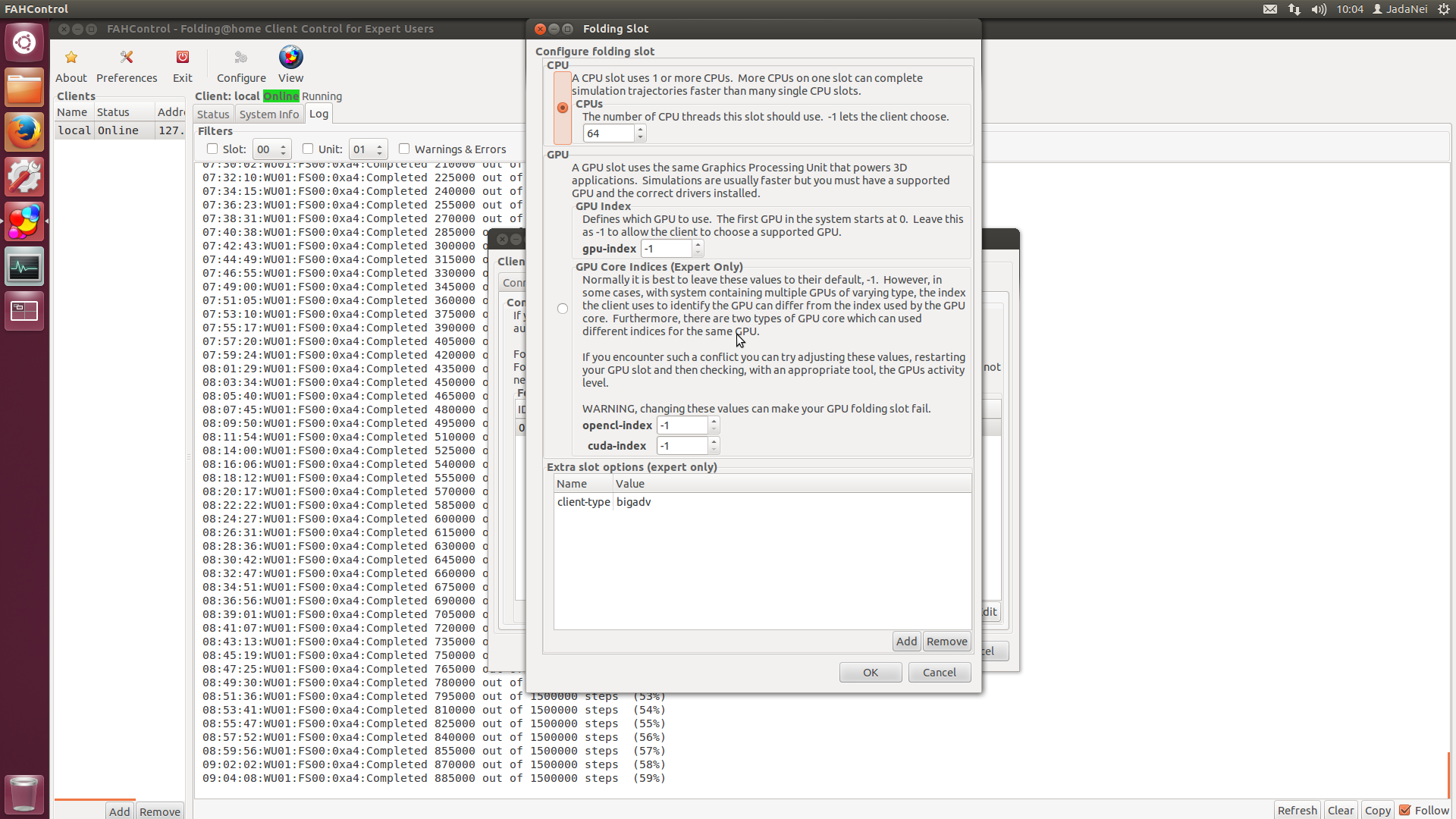This screenshot has height=819, width=1456.
Task: Select the local client row
Action: point(120,130)
